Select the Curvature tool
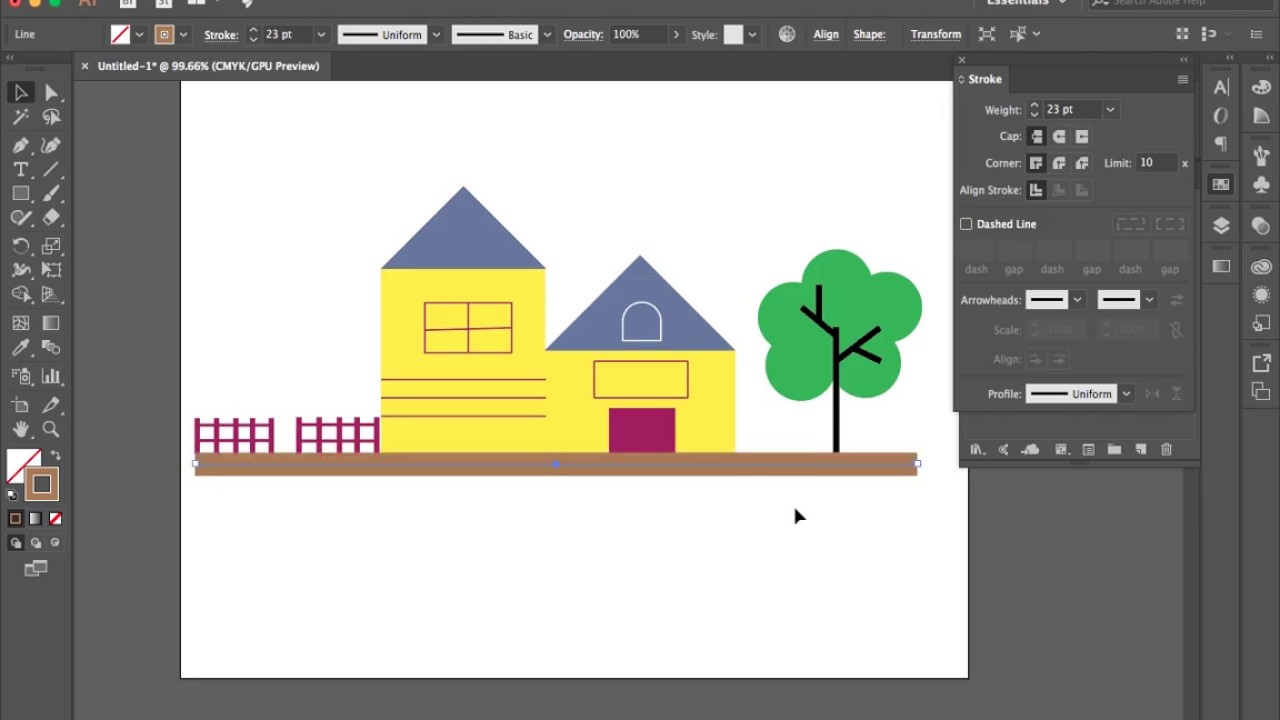This screenshot has width=1280, height=720. pos(52,146)
